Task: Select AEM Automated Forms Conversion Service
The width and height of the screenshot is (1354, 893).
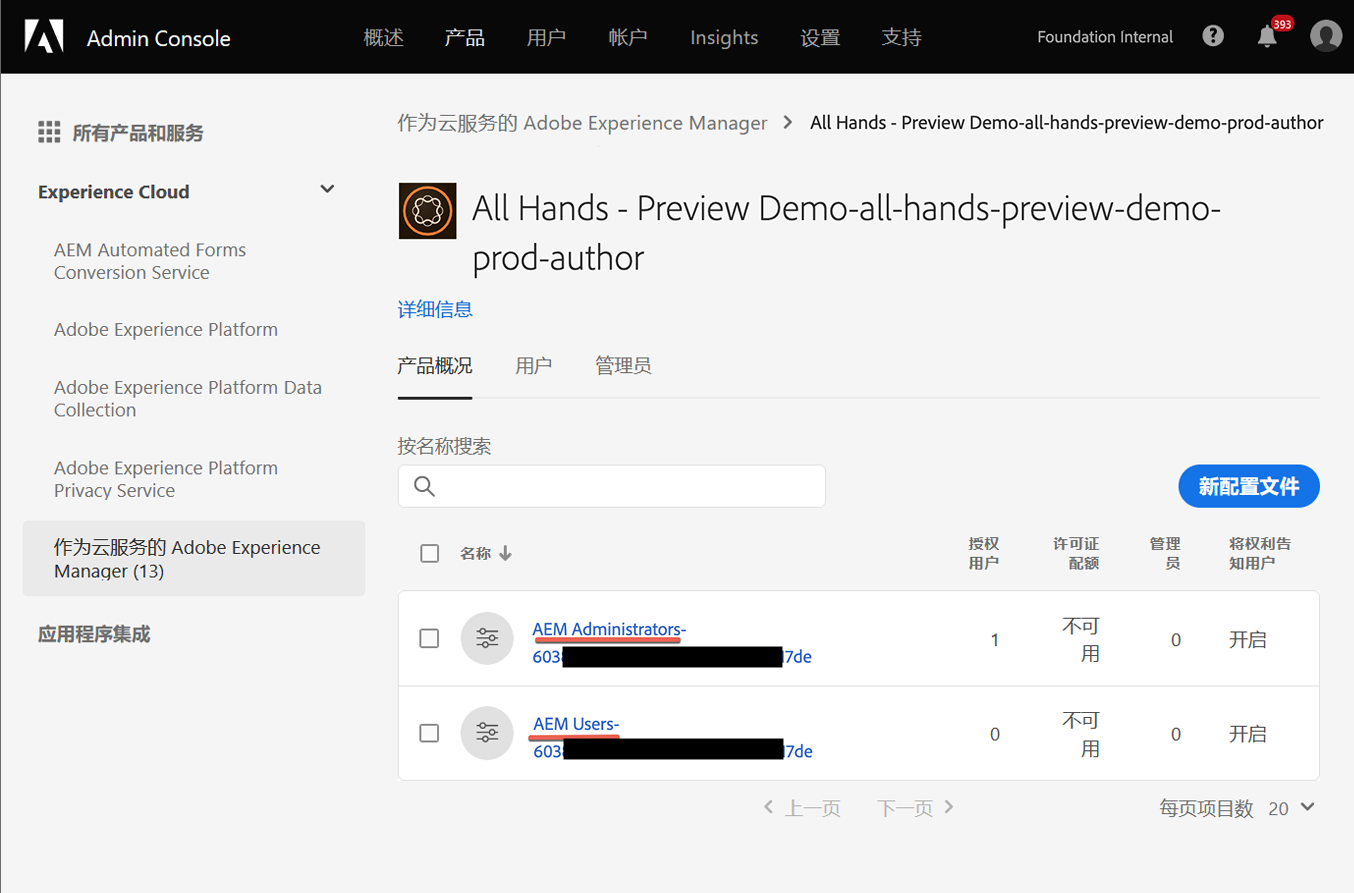Action: point(150,261)
